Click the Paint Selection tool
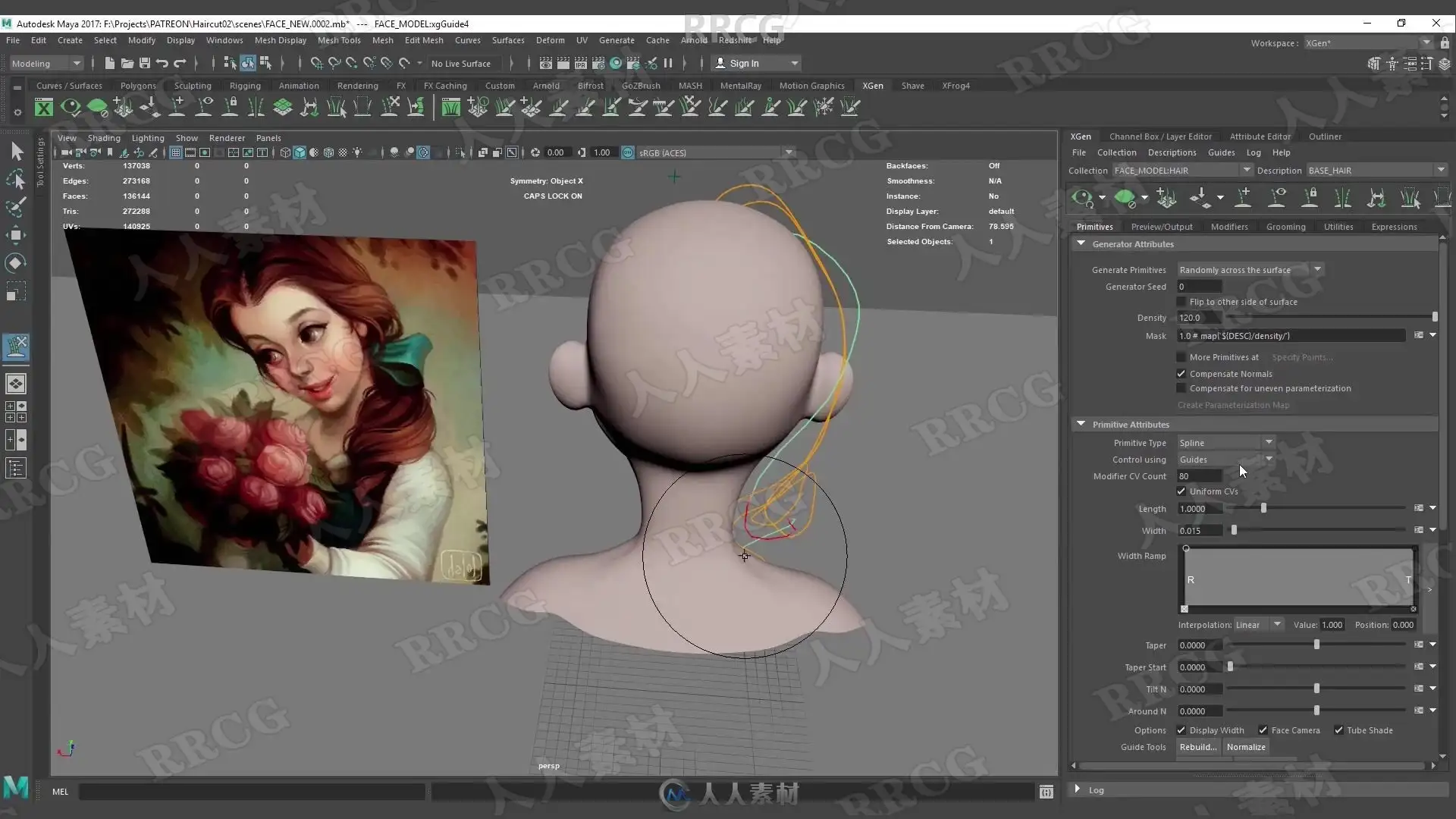The width and height of the screenshot is (1456, 819). pyautogui.click(x=16, y=207)
